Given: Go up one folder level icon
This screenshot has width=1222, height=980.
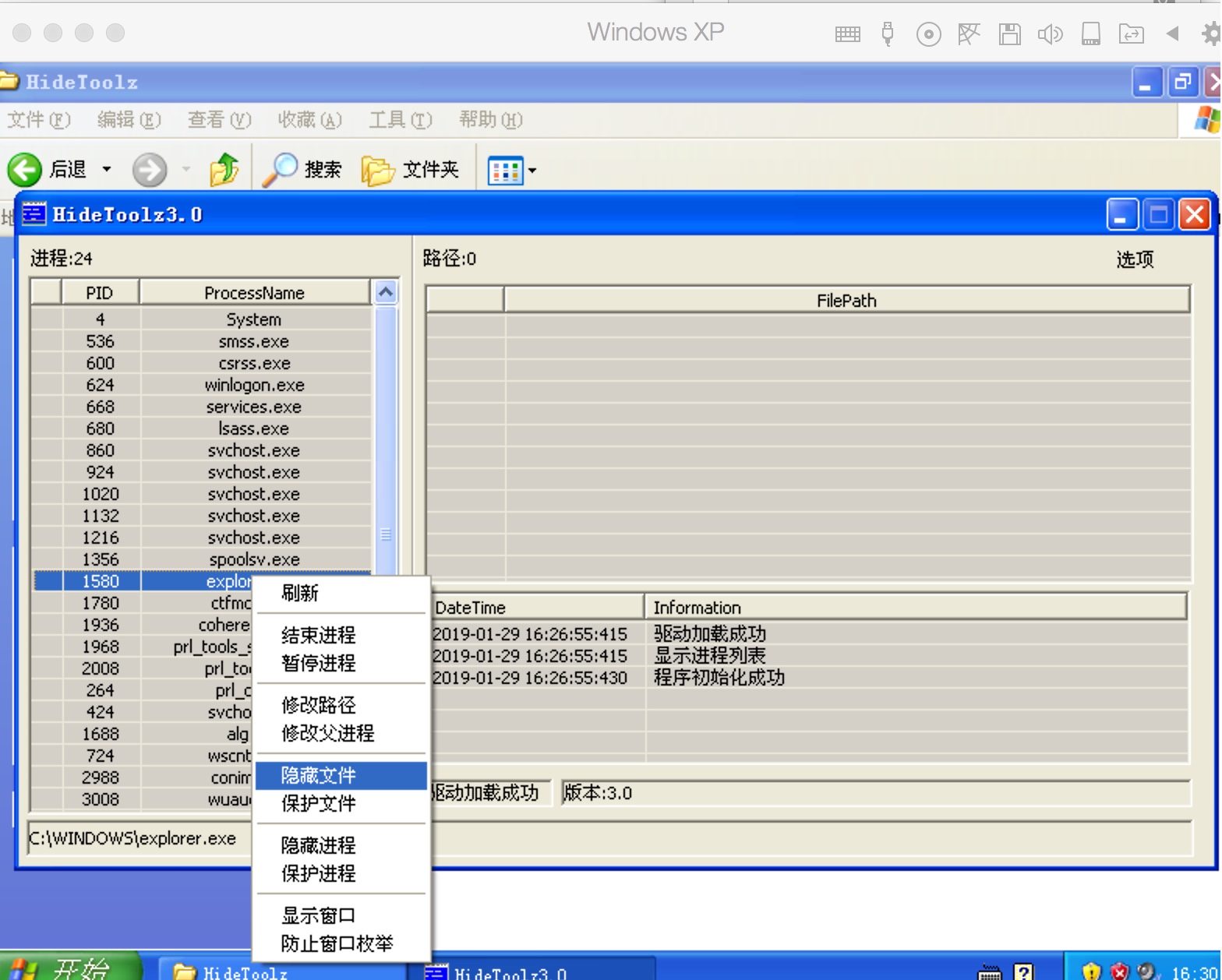Looking at the screenshot, I should click(x=224, y=169).
